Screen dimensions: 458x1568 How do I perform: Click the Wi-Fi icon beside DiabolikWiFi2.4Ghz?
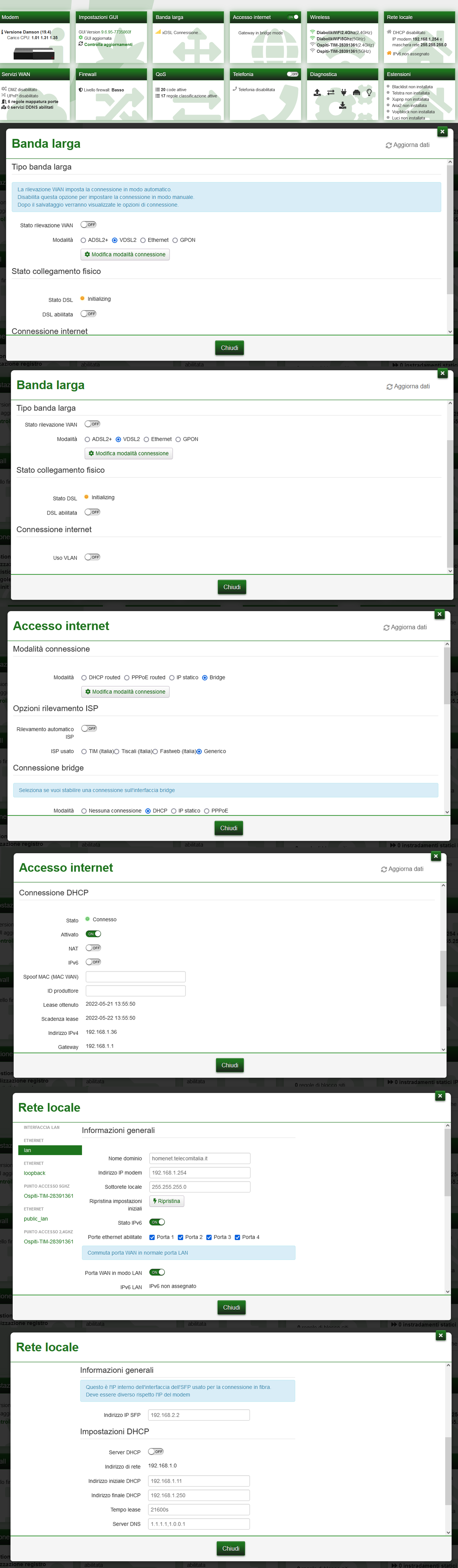(313, 32)
